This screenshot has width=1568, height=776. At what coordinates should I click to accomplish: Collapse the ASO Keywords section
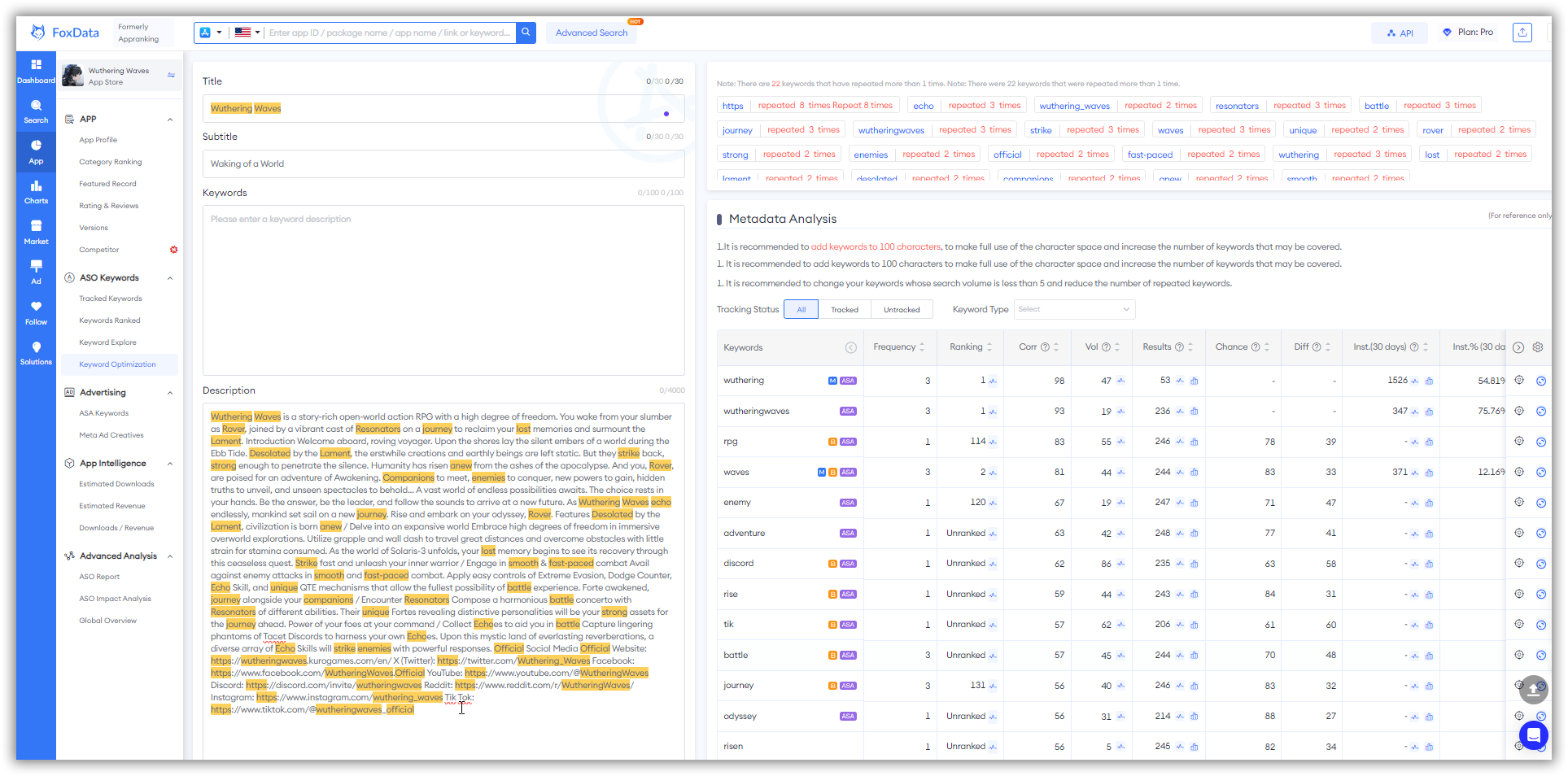pos(170,278)
